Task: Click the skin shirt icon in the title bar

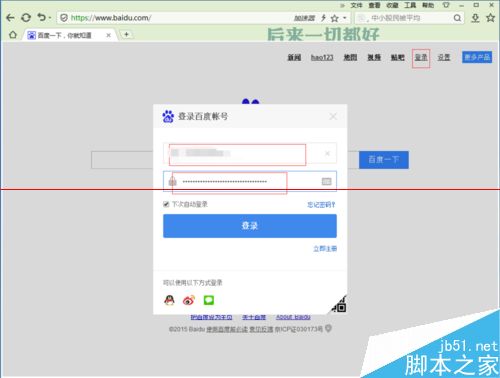Action: click(446, 5)
